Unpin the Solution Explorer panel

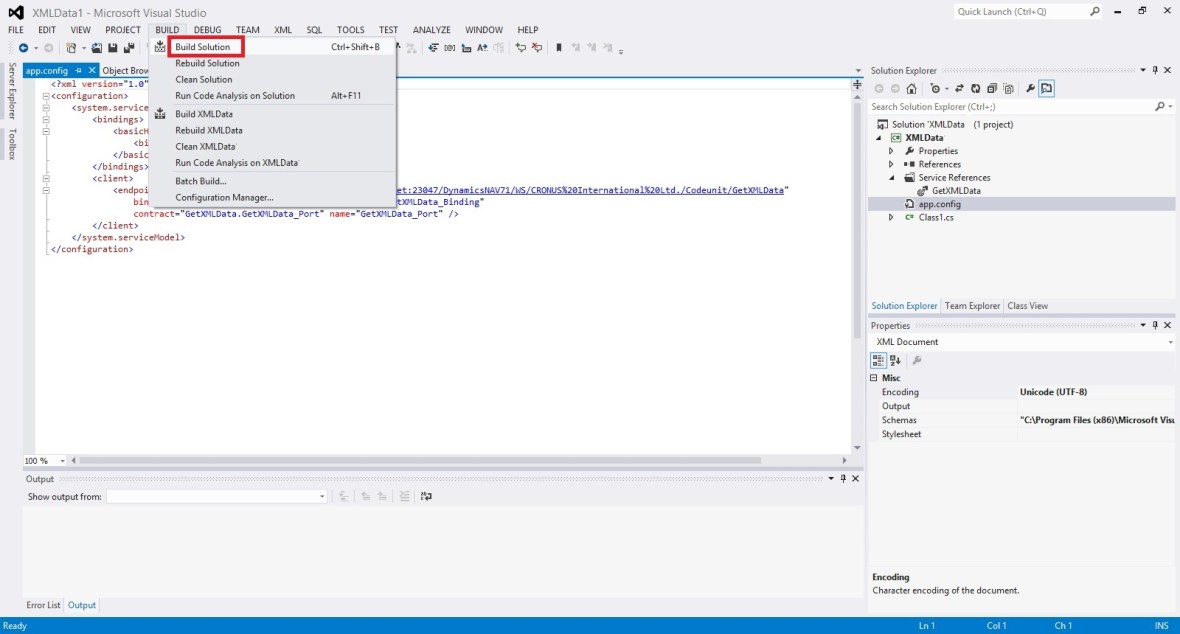[1156, 70]
